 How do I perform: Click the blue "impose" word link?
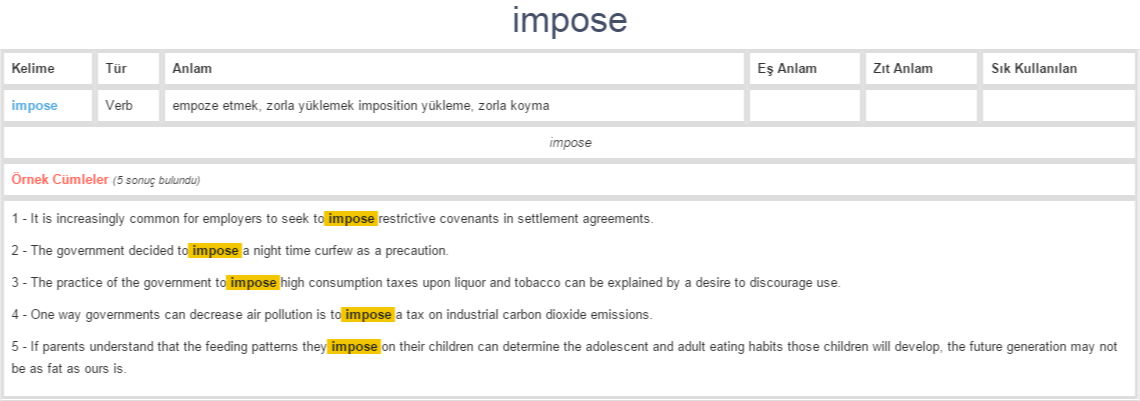[35, 105]
